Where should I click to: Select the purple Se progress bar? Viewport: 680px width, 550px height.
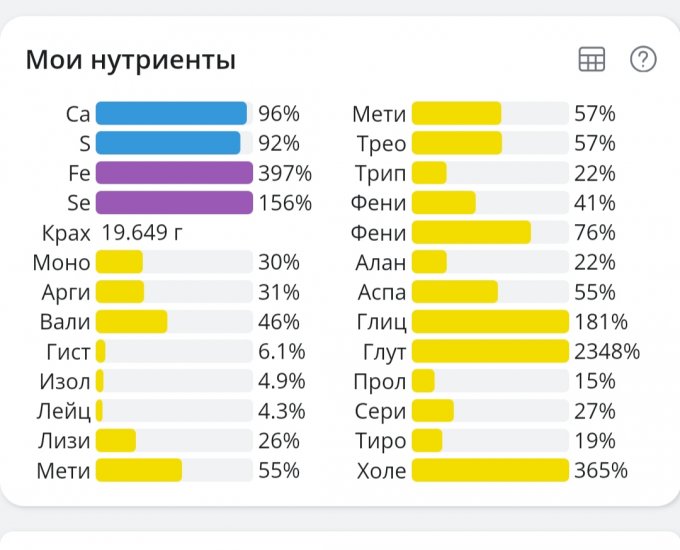pos(174,203)
